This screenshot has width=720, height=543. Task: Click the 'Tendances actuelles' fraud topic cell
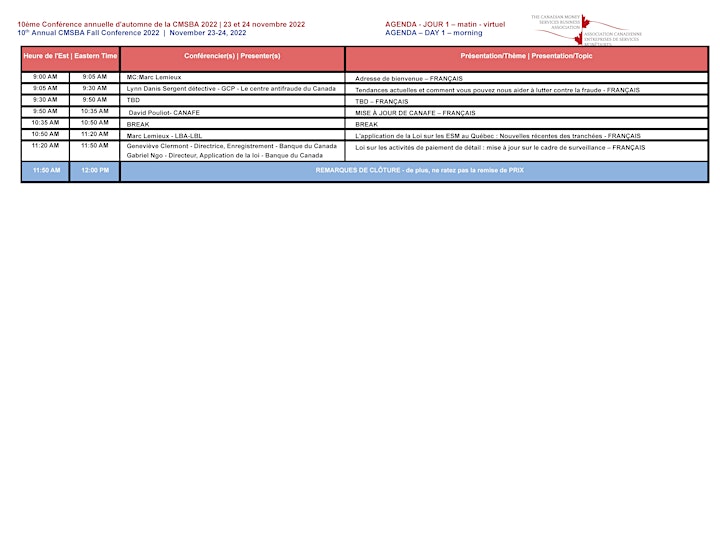(x=526, y=90)
